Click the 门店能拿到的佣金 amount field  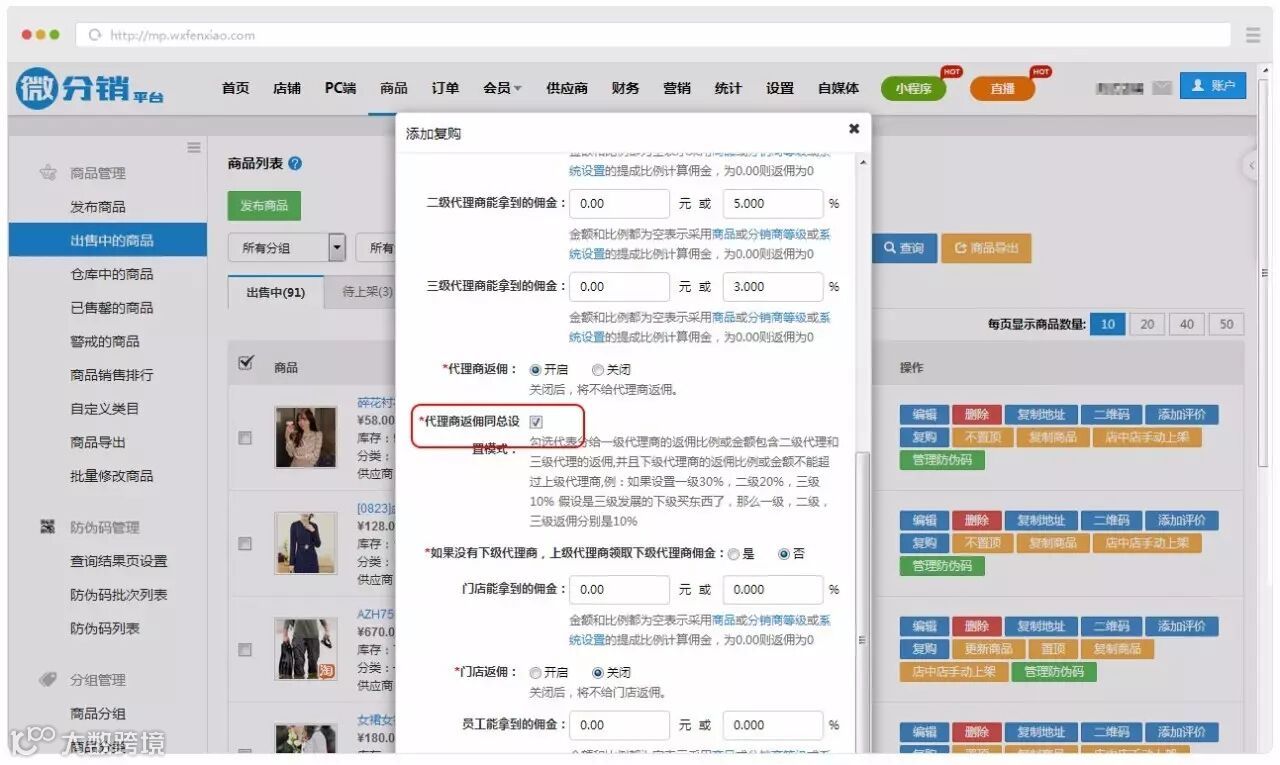619,590
